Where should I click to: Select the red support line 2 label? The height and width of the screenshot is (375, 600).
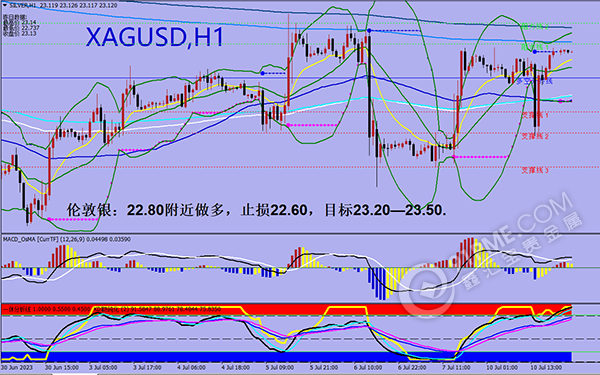coord(535,136)
